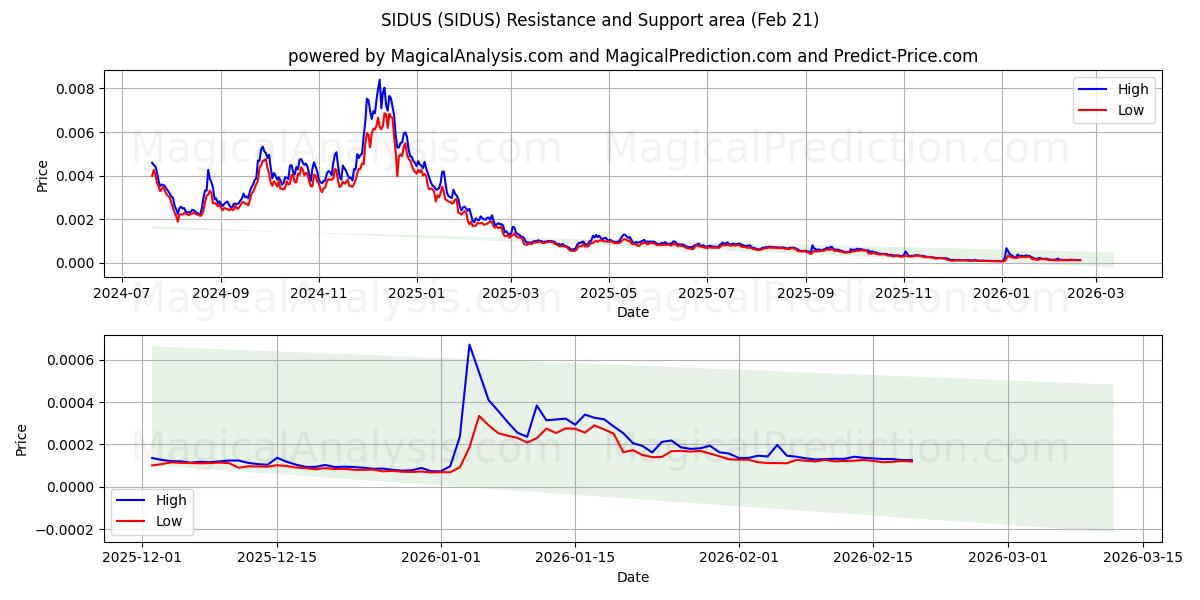The height and width of the screenshot is (600, 1200).
Task: Click the 'Price' axis label of the top chart
Action: click(42, 175)
